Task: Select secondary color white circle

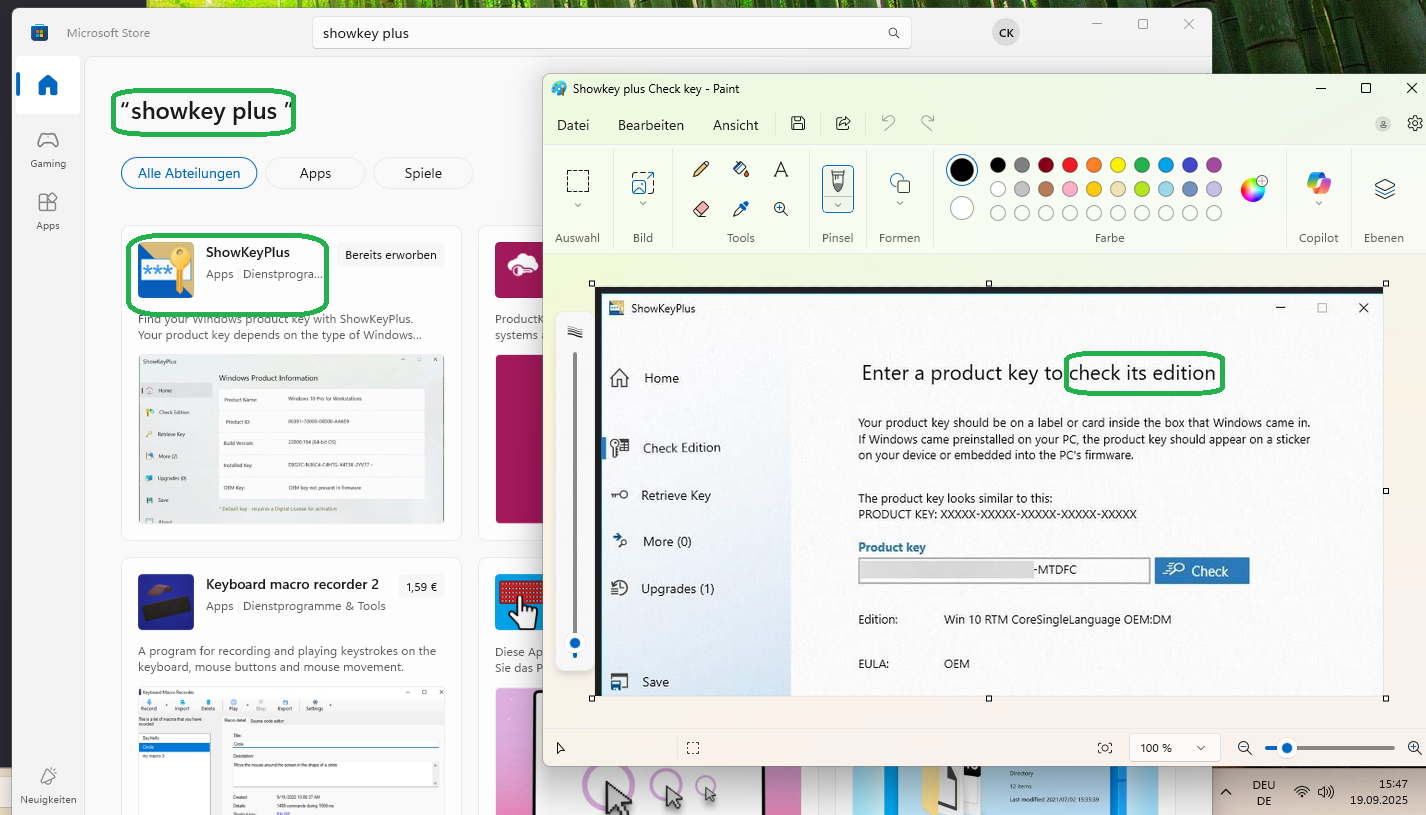Action: [x=962, y=209]
